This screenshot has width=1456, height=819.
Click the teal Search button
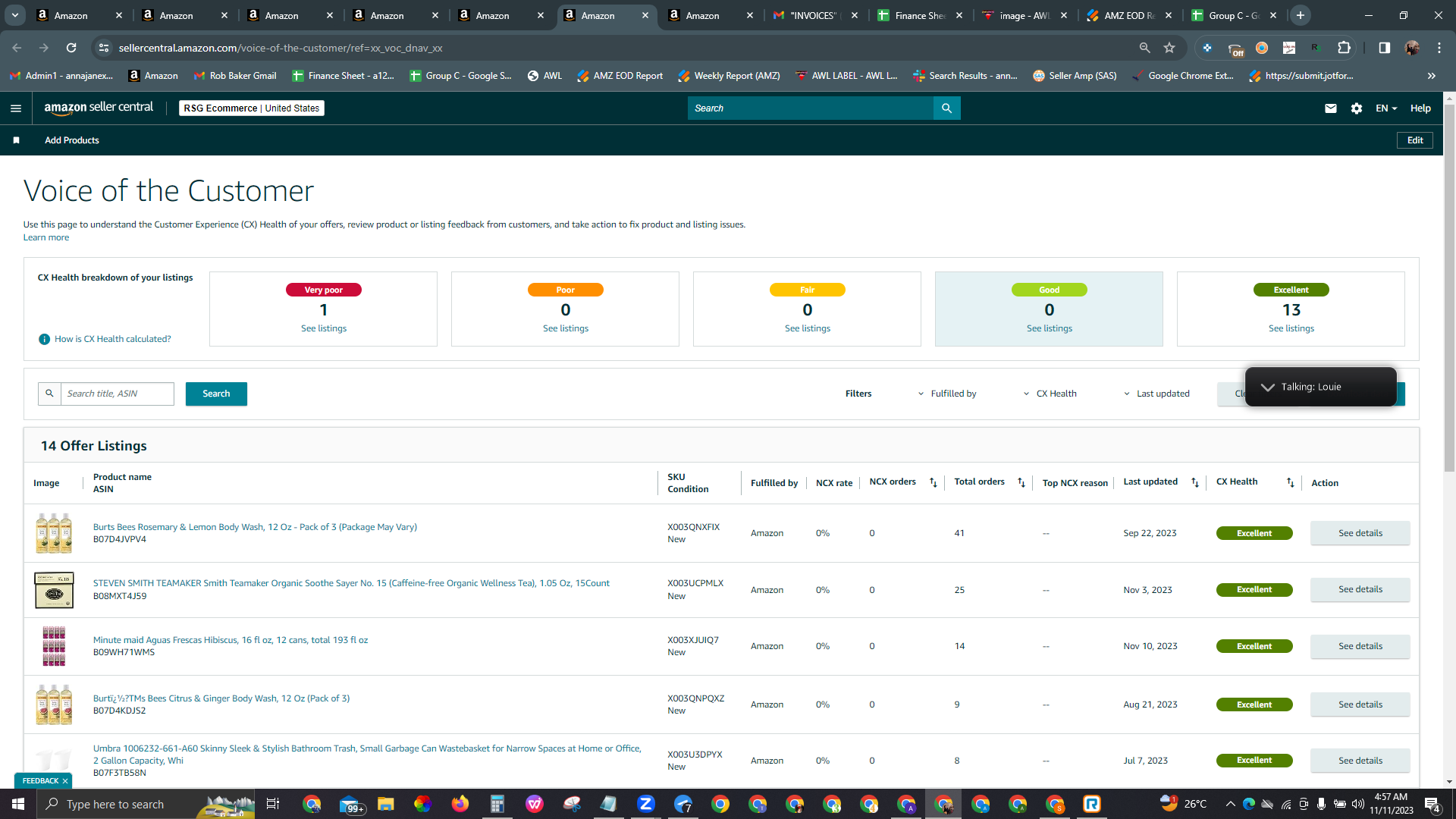coord(216,394)
